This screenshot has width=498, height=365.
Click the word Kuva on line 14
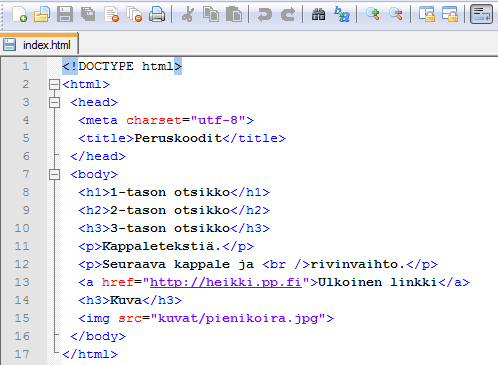[x=126, y=300]
